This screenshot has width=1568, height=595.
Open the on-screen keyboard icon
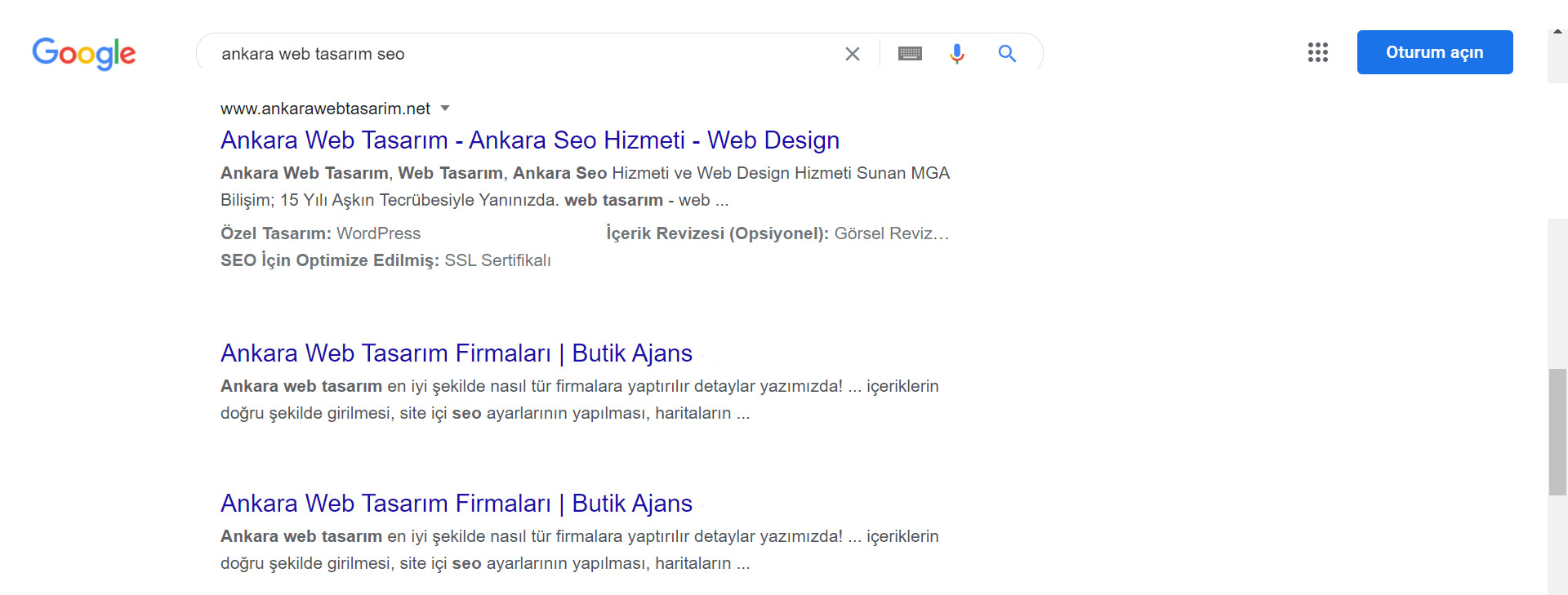point(910,54)
